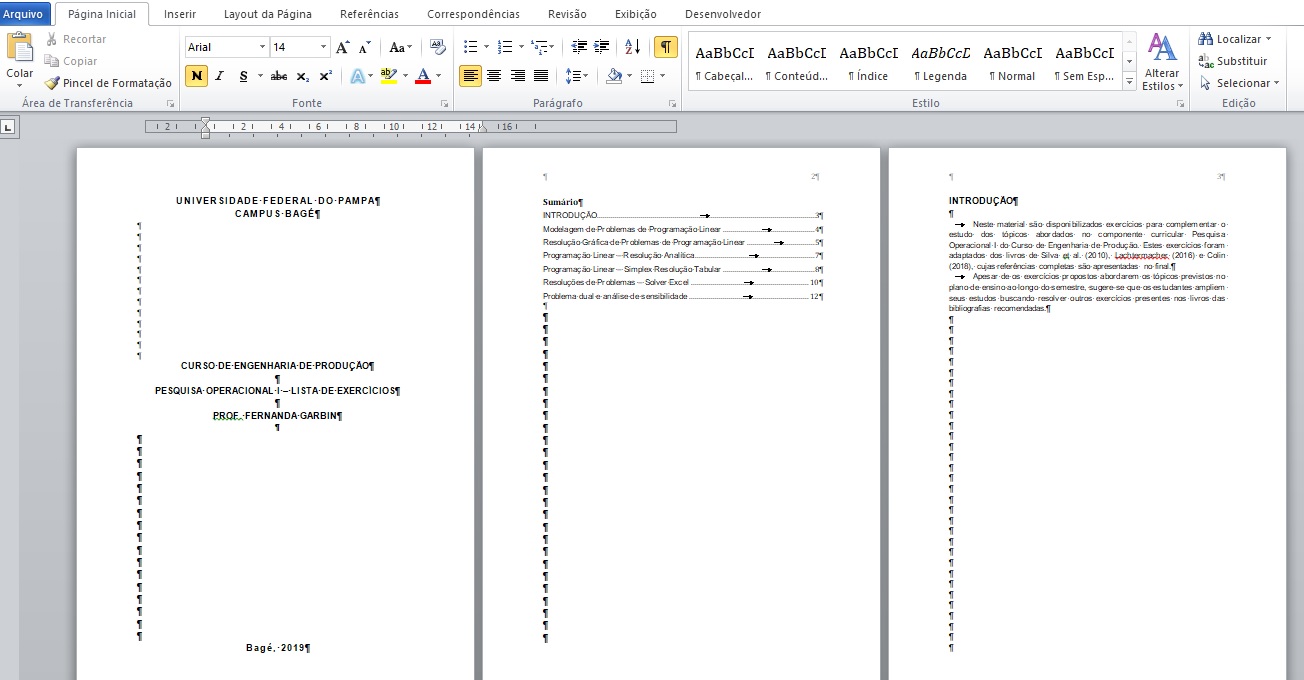The height and width of the screenshot is (680, 1304).
Task: Toggle show paragraph marks ¶ button
Action: pyautogui.click(x=665, y=47)
